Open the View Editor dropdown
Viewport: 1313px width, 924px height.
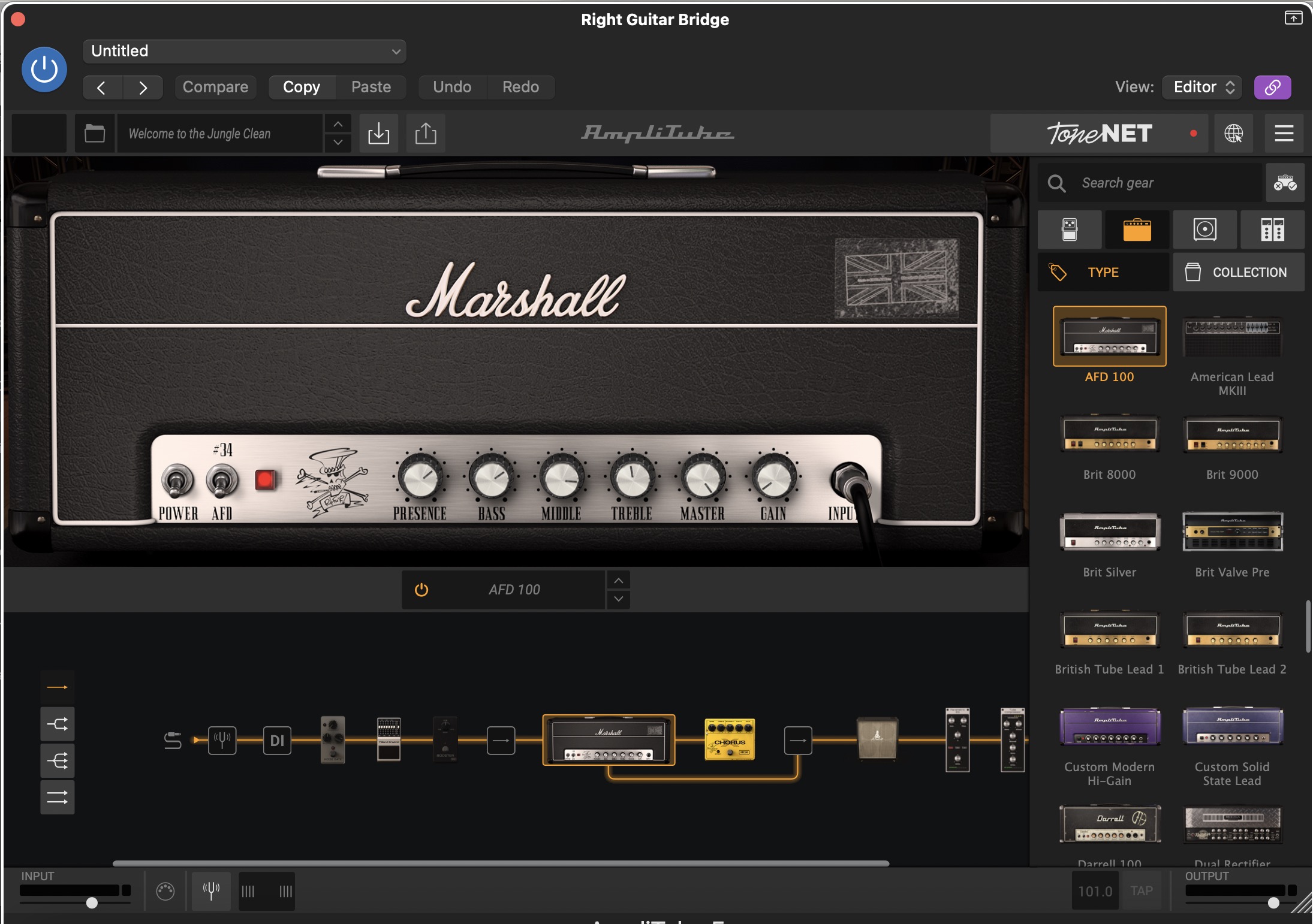1203,87
